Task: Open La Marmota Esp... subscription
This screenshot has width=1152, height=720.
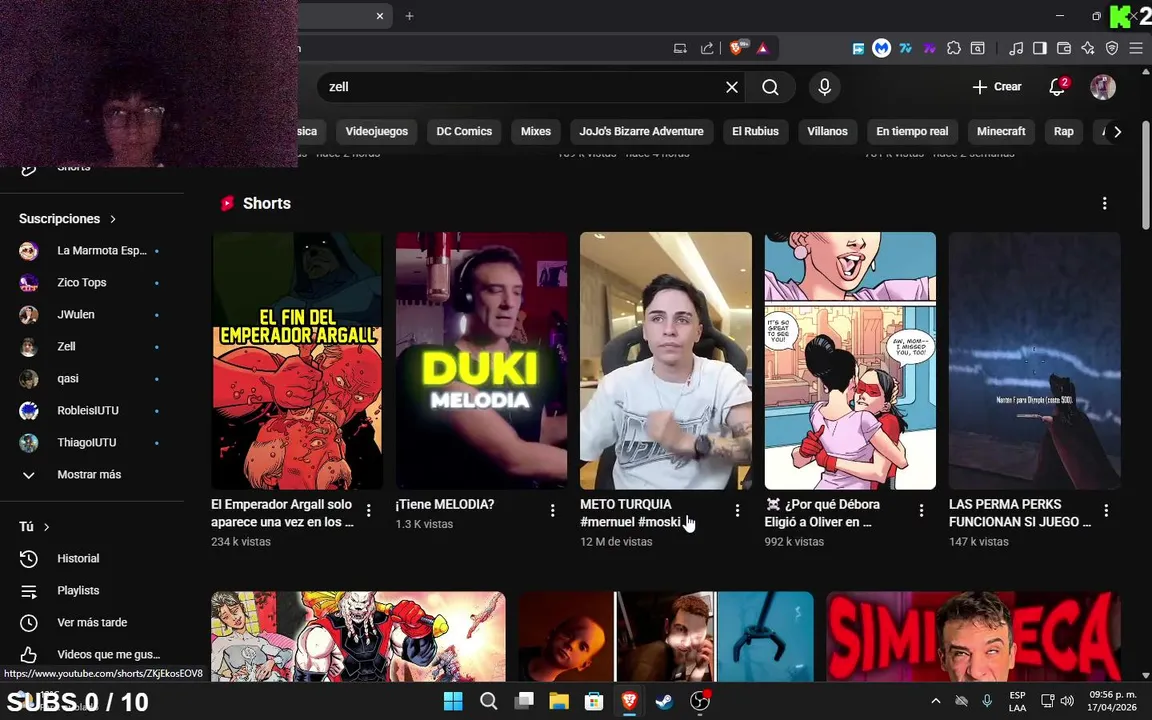Action: (92, 251)
